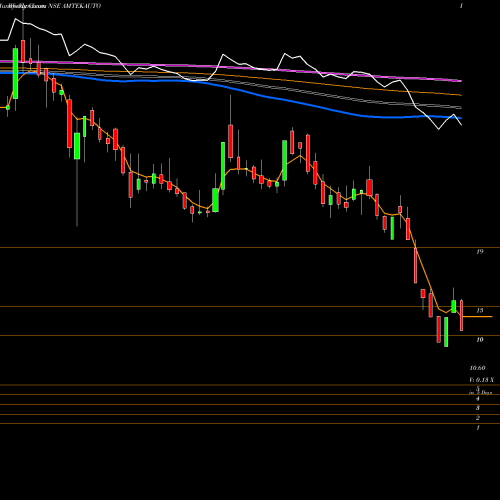
Task: Select the volume scale label 4
Action: [x=478, y=399]
